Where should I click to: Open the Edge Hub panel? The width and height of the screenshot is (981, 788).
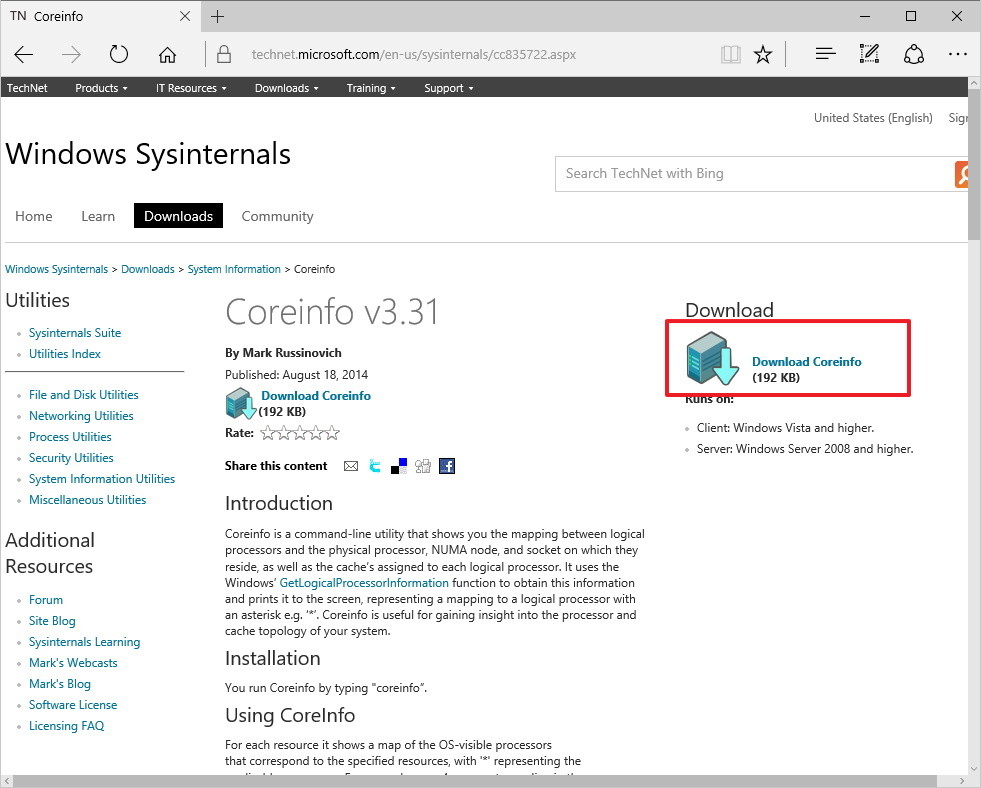pos(825,54)
